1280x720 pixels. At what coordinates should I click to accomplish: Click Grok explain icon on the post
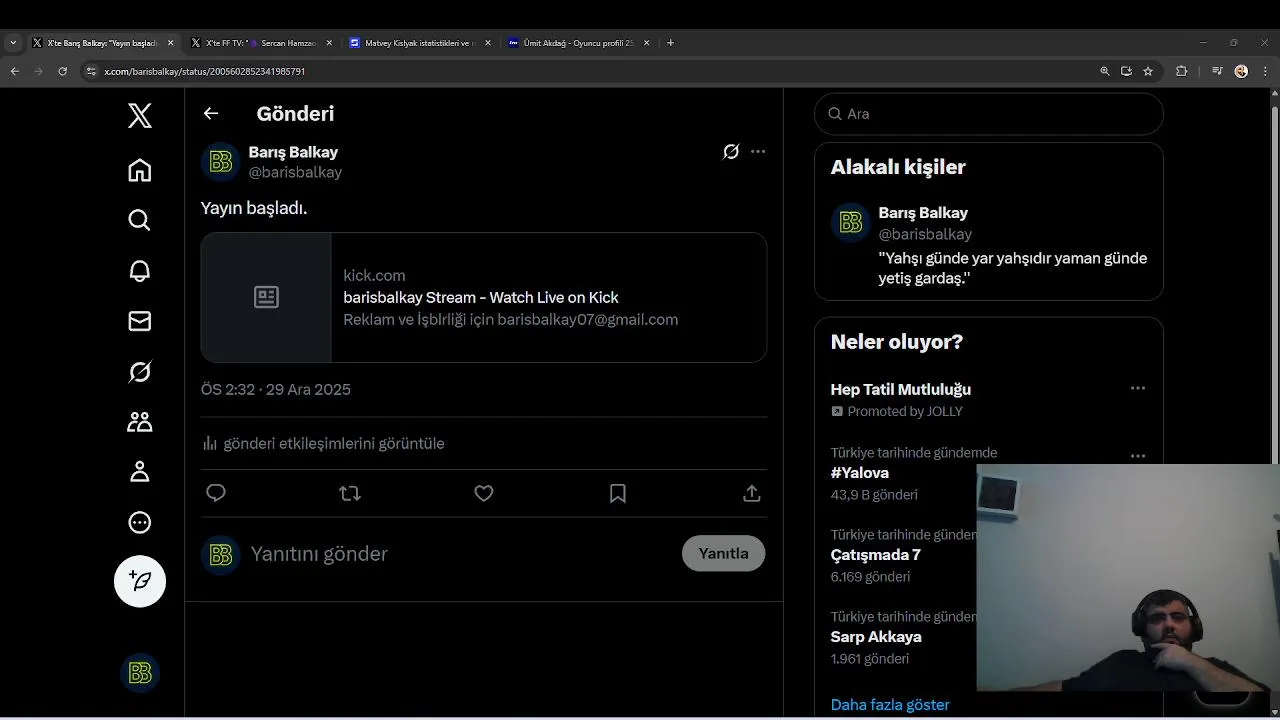coord(731,152)
